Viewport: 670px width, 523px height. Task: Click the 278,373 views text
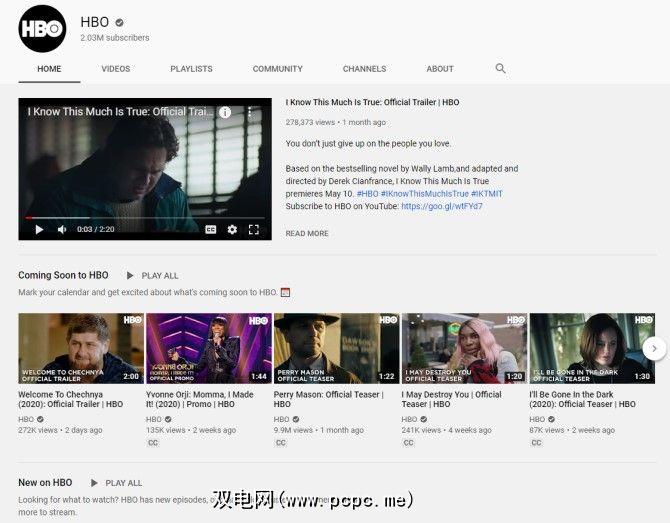click(310, 122)
